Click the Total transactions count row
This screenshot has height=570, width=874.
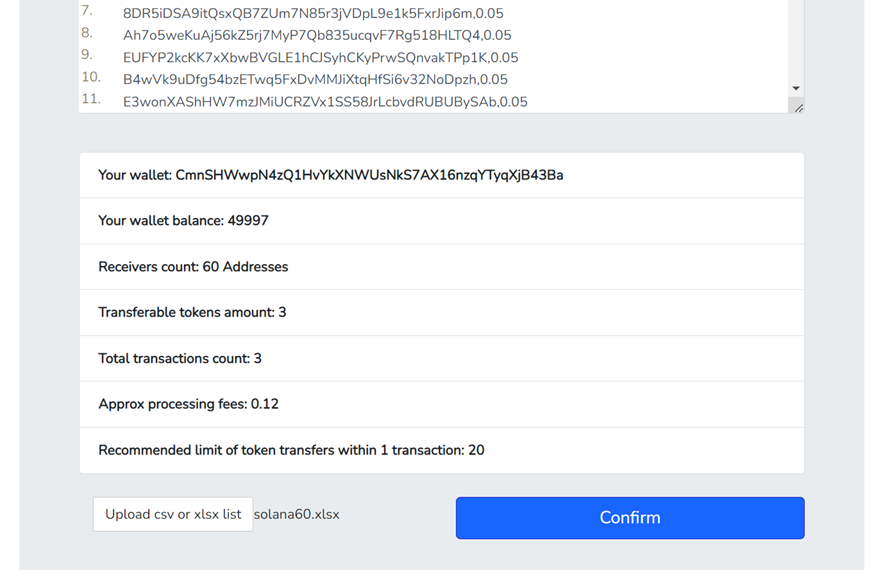[x=441, y=358]
